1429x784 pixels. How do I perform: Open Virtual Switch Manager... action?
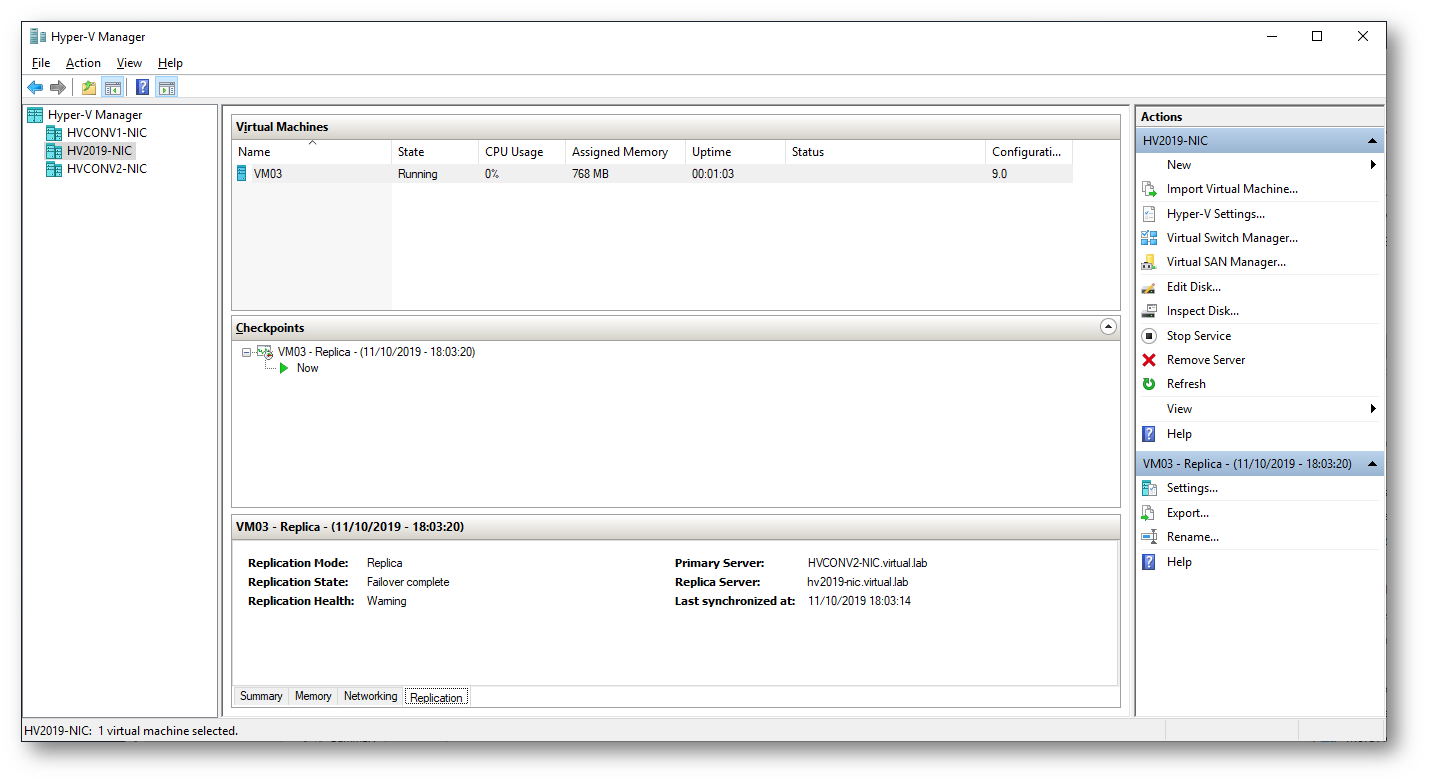click(x=1232, y=238)
